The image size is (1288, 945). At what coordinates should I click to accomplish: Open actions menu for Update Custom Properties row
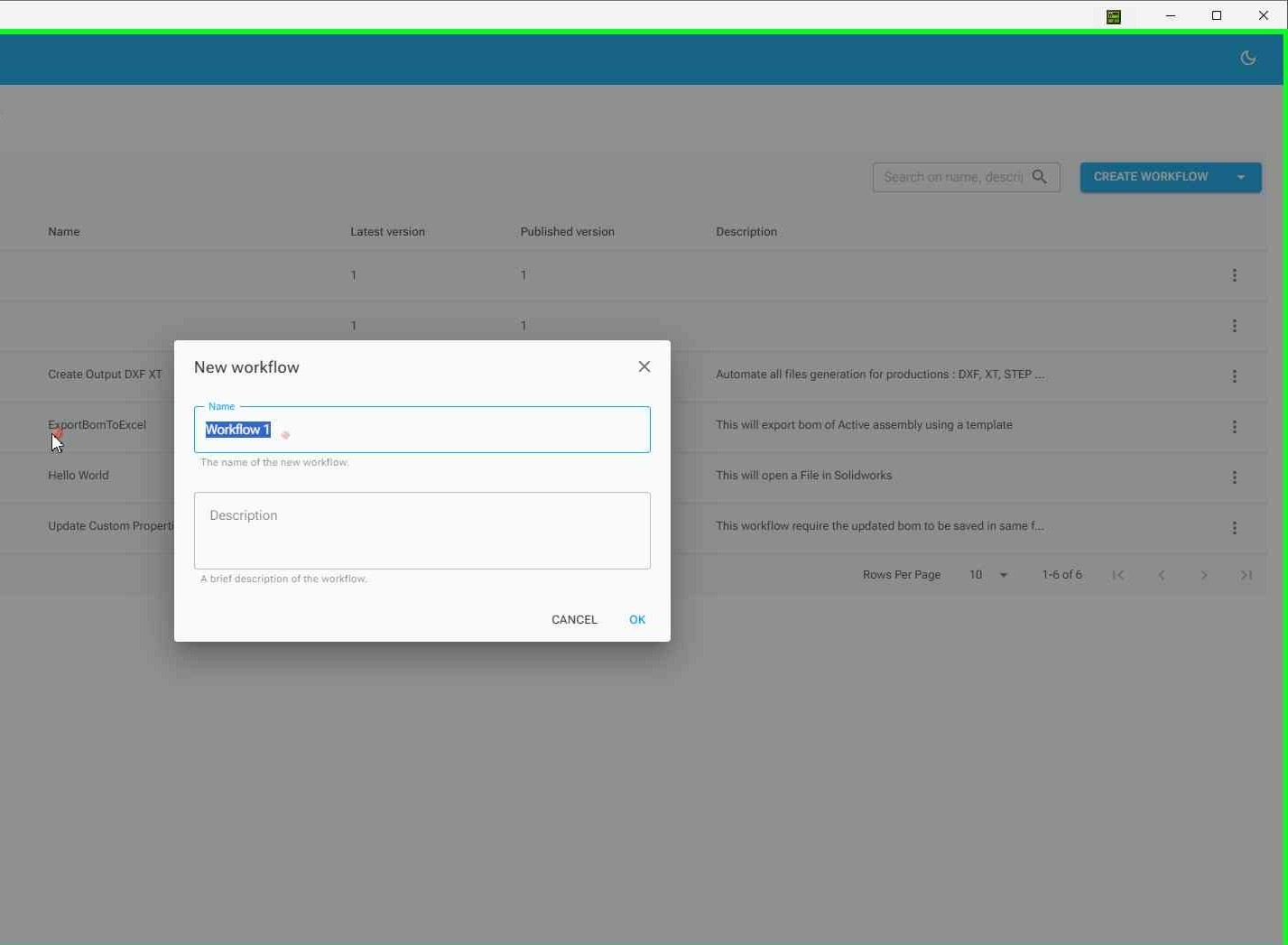[x=1235, y=528]
